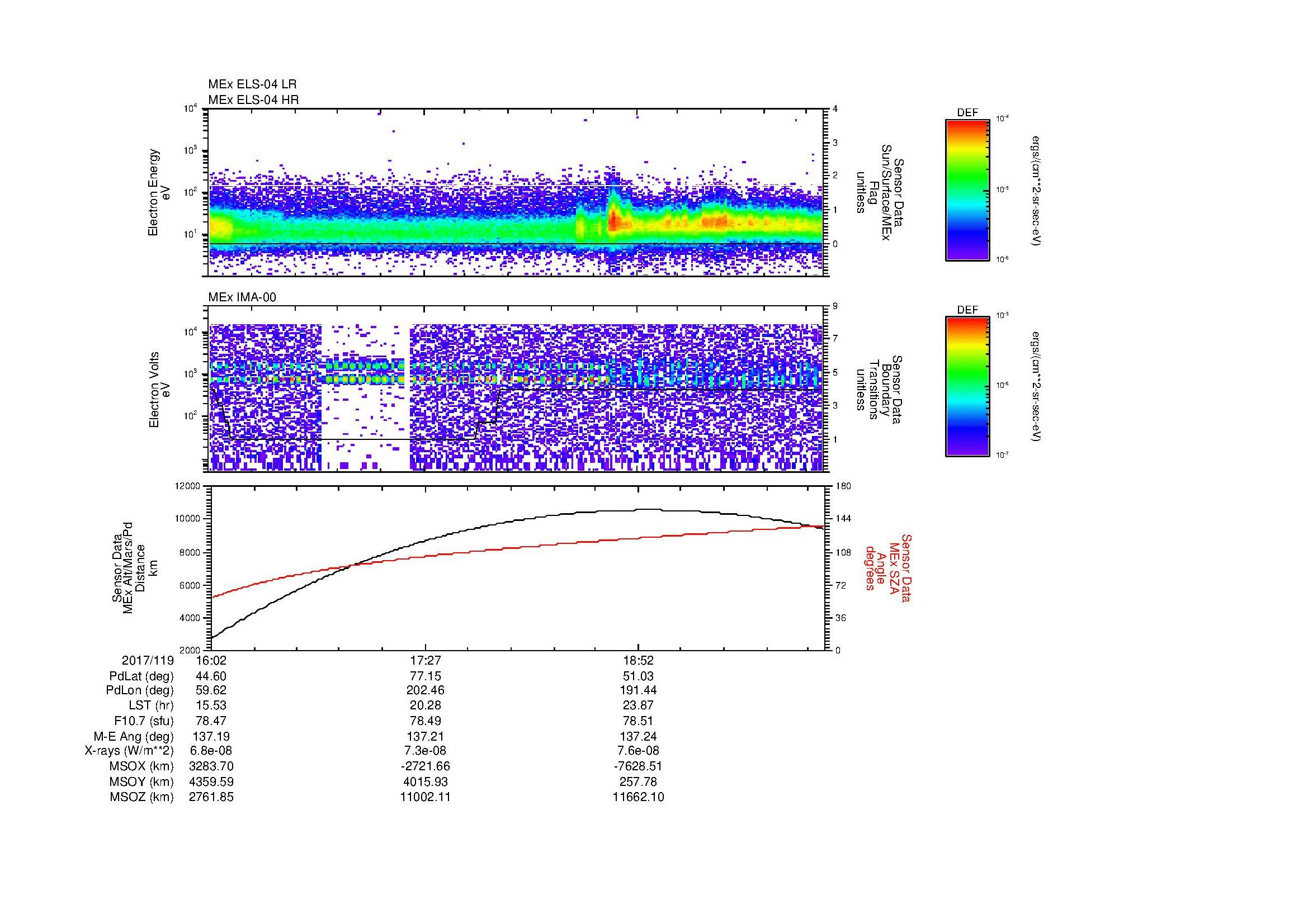Click the time tick label '17:27'

(x=425, y=660)
